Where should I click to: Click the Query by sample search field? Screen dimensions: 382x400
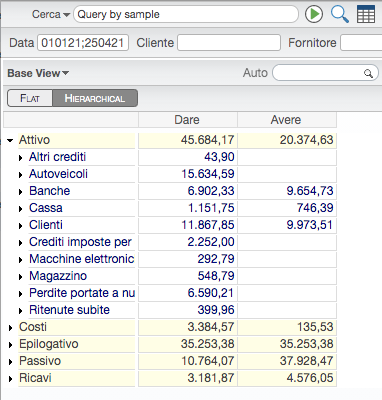point(186,14)
